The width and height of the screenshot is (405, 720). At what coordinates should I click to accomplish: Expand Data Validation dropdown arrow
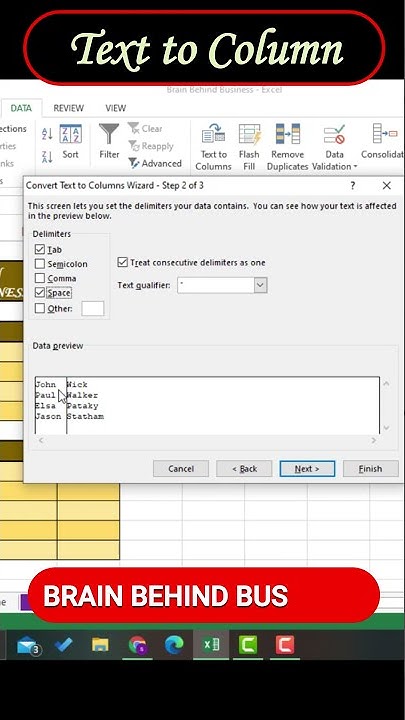coord(355,167)
